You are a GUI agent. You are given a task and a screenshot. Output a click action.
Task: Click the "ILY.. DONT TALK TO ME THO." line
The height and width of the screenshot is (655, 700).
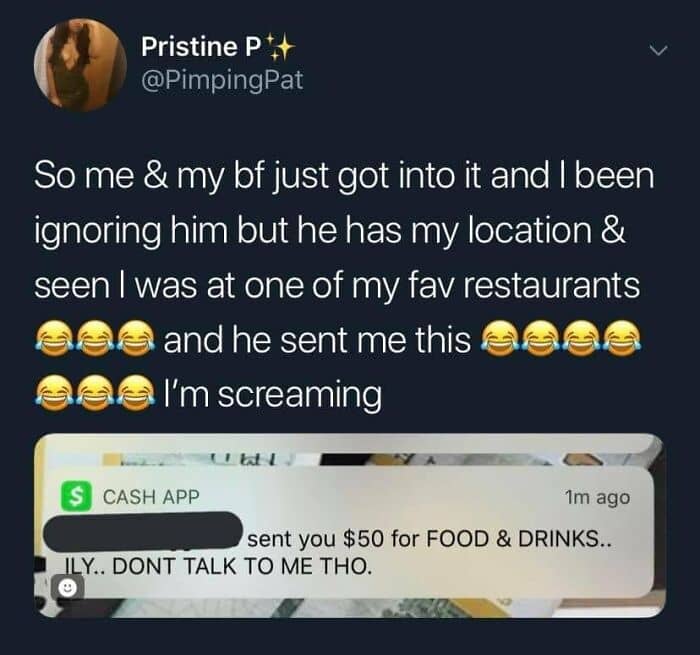[218, 566]
